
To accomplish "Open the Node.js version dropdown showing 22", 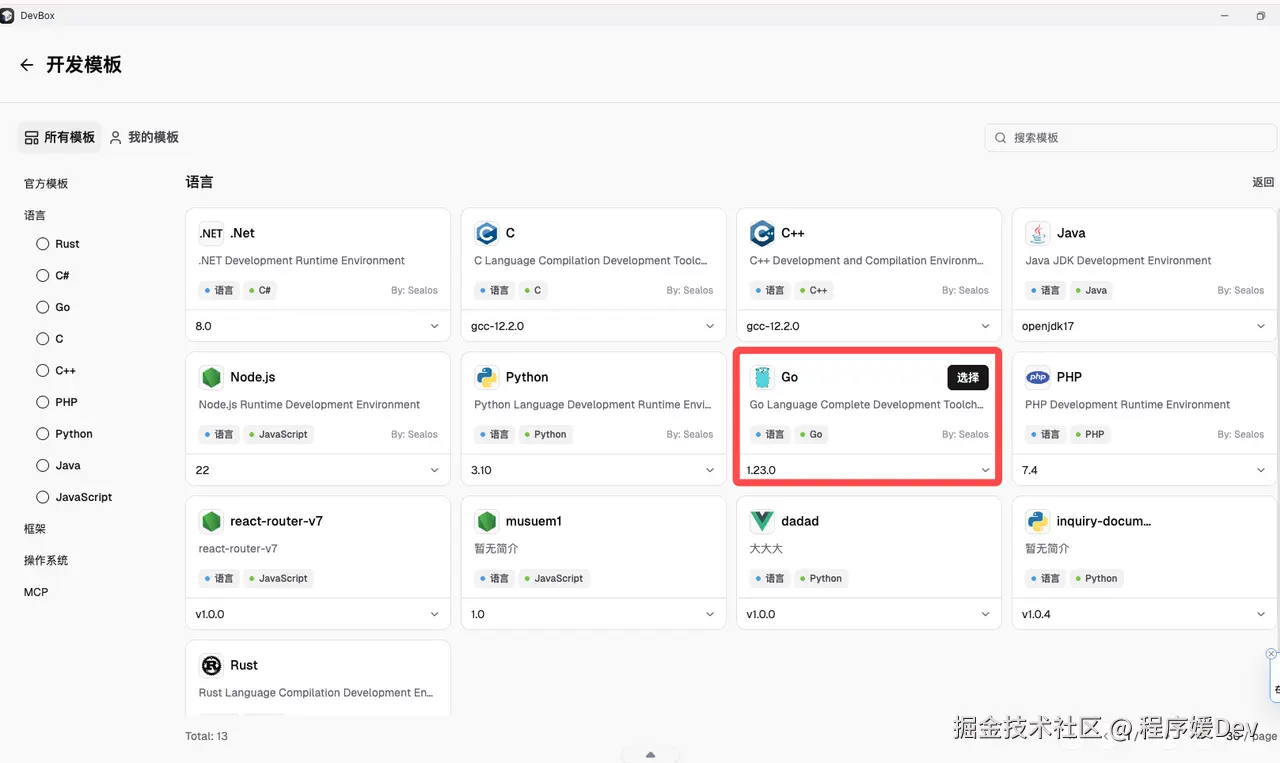I will [318, 470].
